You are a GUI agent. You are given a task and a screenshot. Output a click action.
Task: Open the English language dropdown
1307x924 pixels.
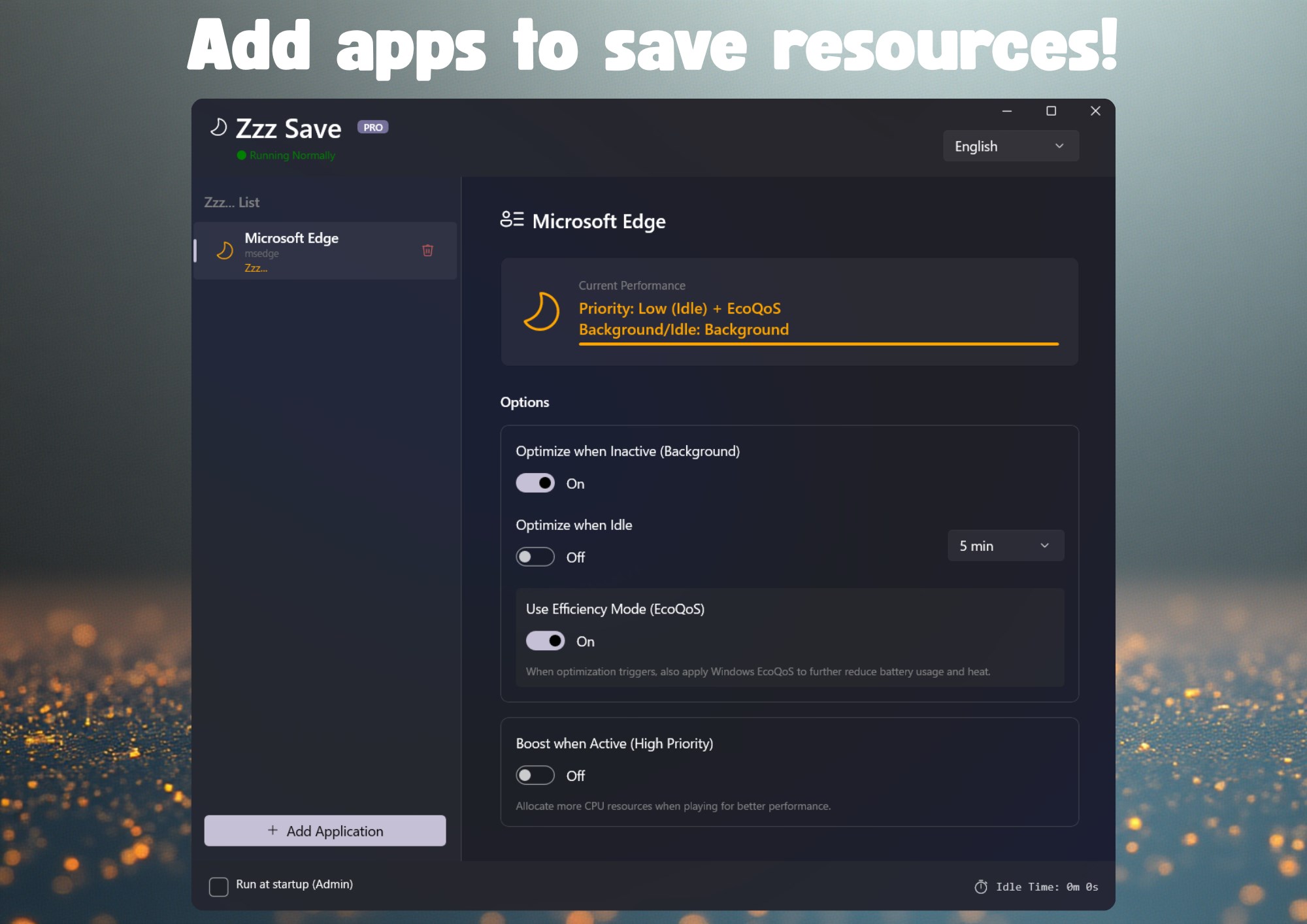[x=1010, y=146]
